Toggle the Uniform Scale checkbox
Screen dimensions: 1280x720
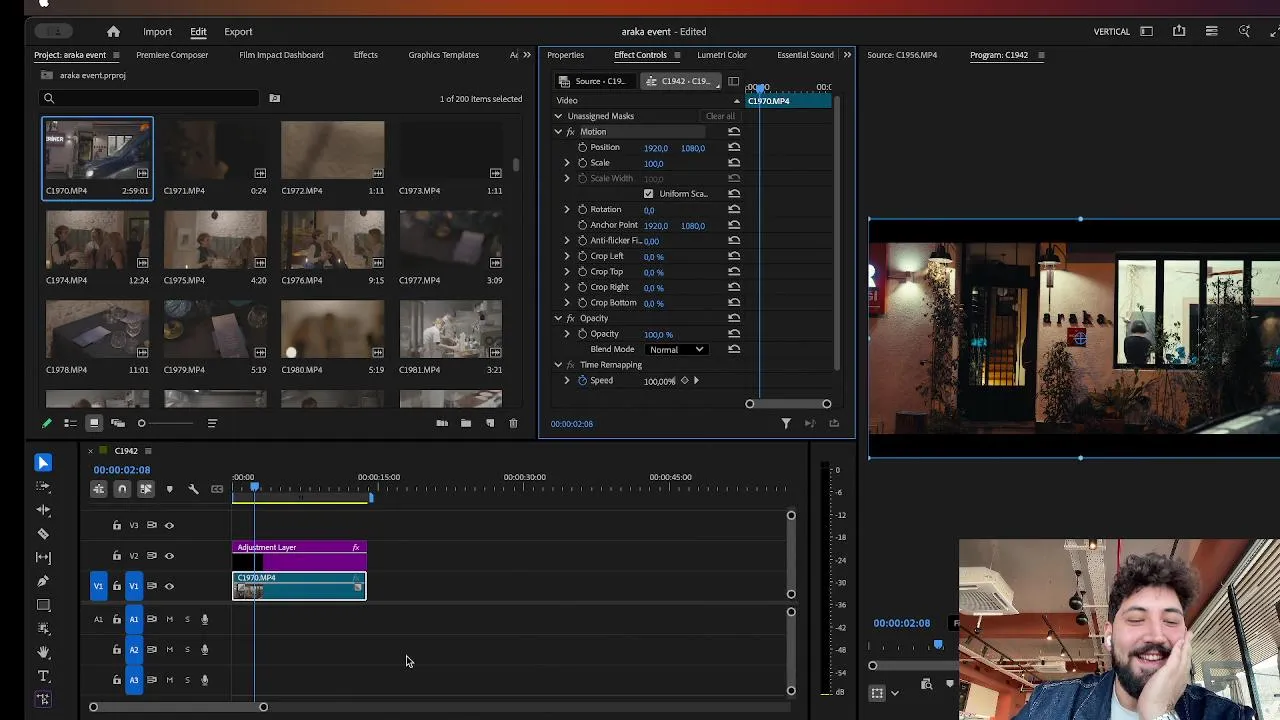[648, 194]
